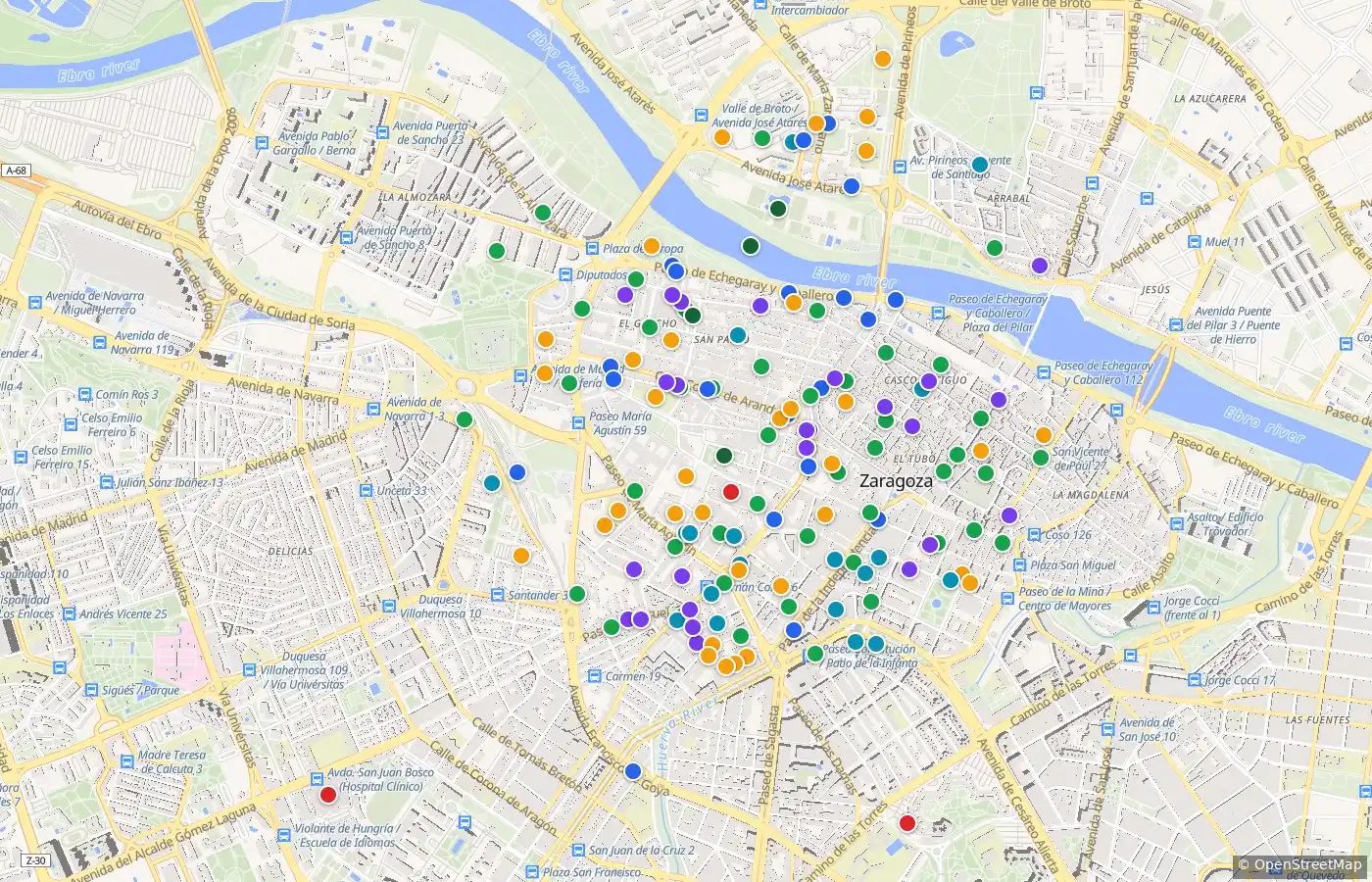Select the Unceta 33 bus stop icon
This screenshot has width=1372, height=882.
point(366,490)
